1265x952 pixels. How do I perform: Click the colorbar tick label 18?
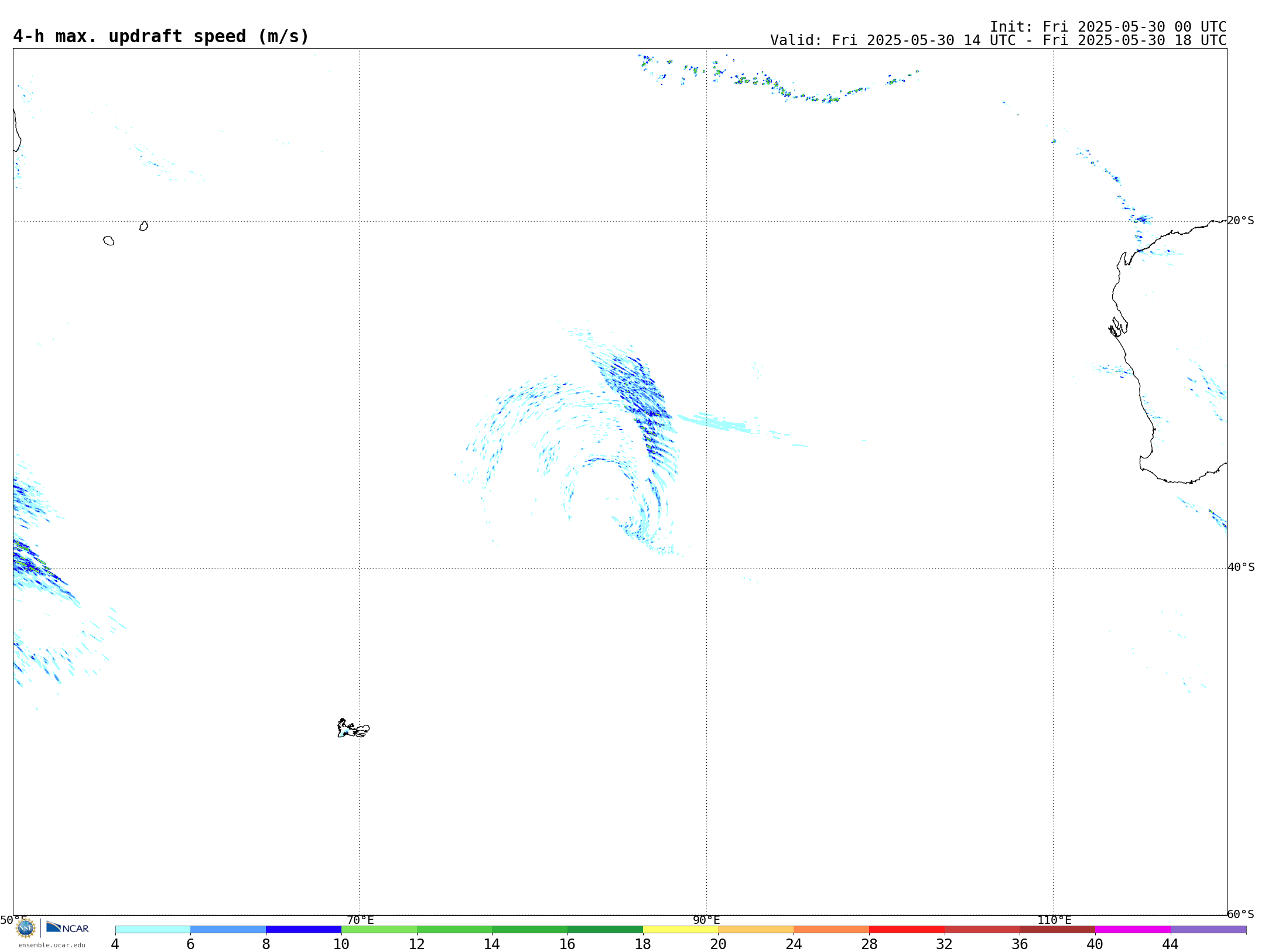(x=643, y=944)
